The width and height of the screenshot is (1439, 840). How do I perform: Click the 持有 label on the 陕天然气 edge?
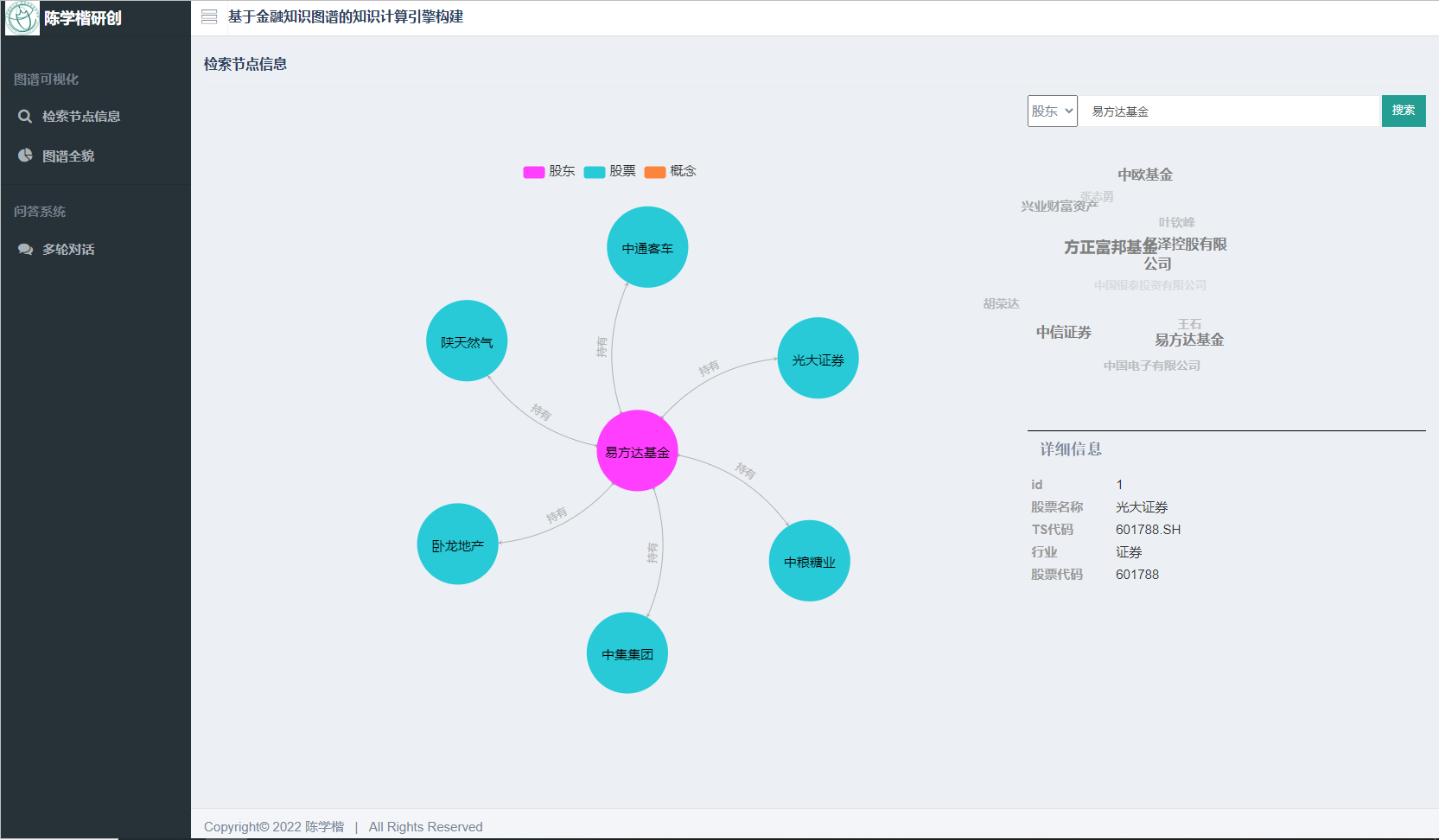pyautogui.click(x=541, y=412)
